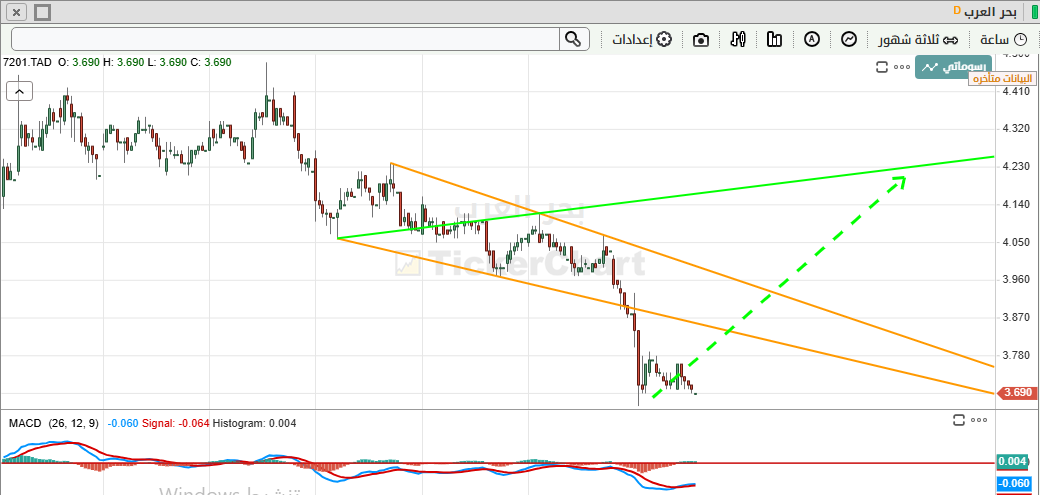1040x495 pixels.
Task: Toggle fullscreen icon on MACD panel
Action: click(x=958, y=419)
